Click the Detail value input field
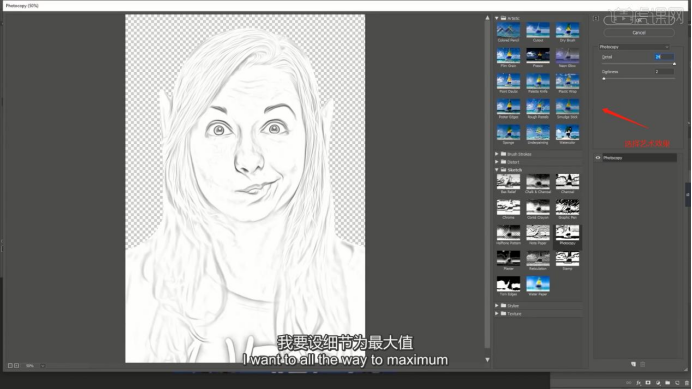 [664, 57]
